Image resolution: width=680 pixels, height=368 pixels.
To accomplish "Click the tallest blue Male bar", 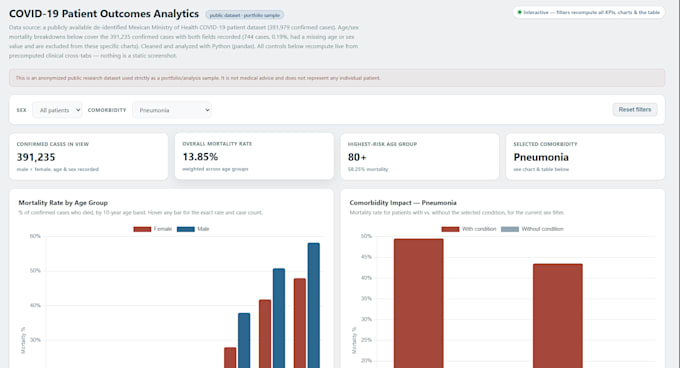I will 314,305.
